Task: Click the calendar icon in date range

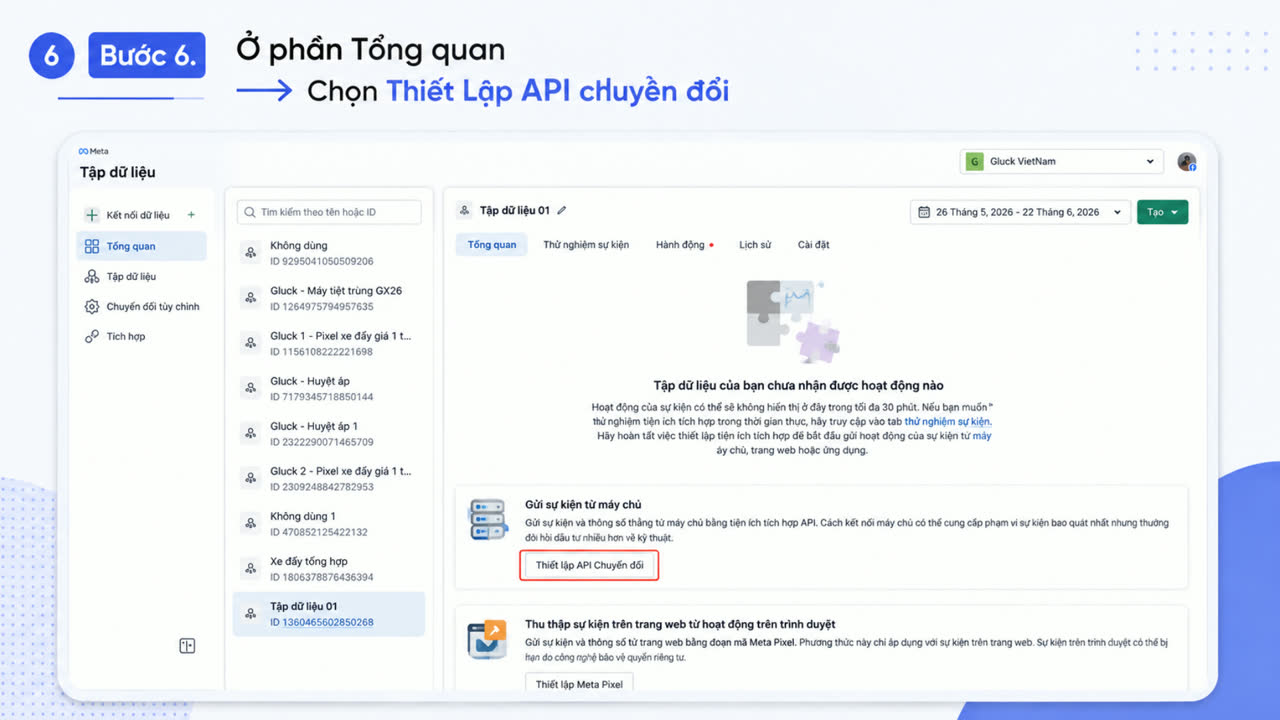Action: pos(924,212)
